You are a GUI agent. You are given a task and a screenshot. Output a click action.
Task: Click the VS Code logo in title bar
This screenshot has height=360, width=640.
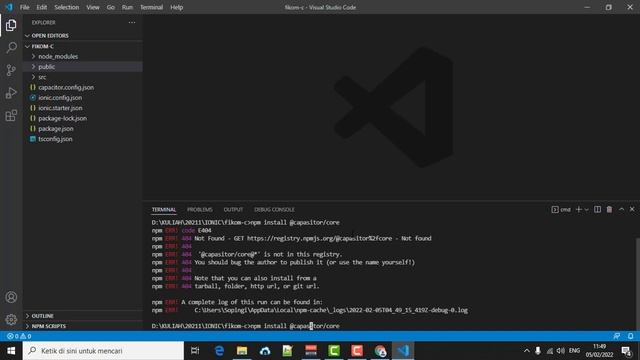(x=9, y=7)
